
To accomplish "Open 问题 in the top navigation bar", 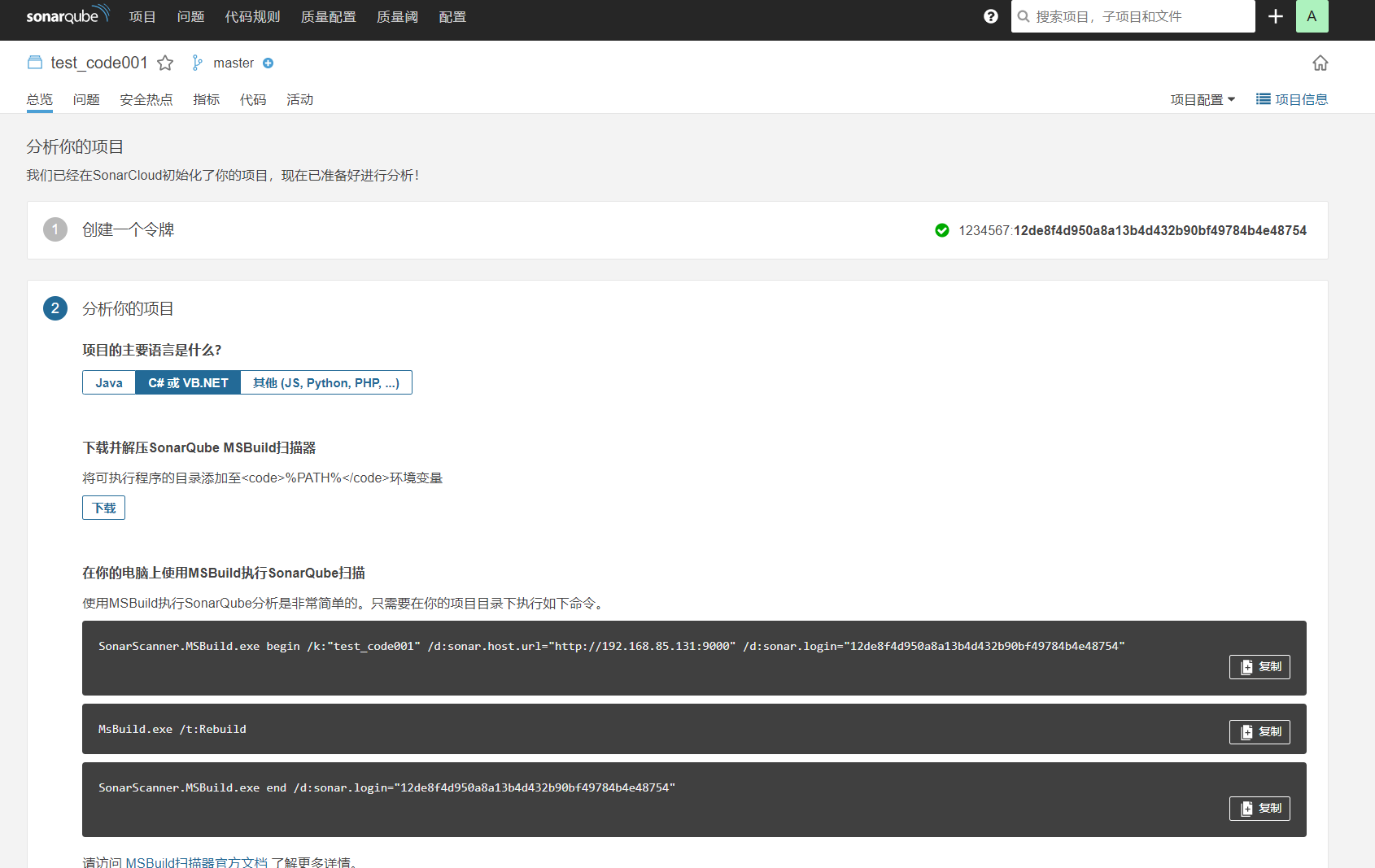I will pos(190,16).
